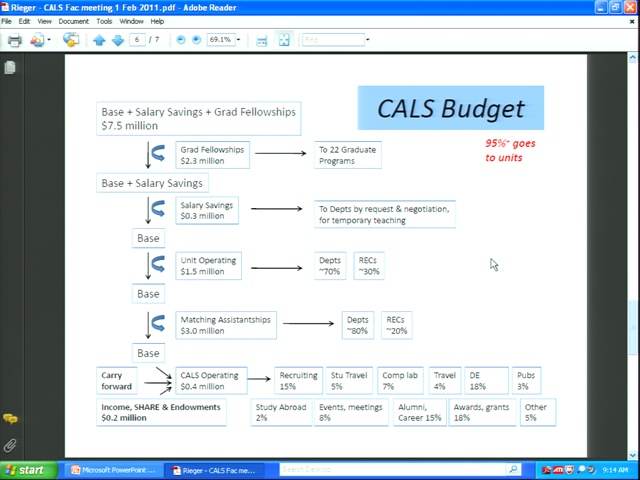Go to next page with down arrow
640x480 pixels.
(118, 40)
